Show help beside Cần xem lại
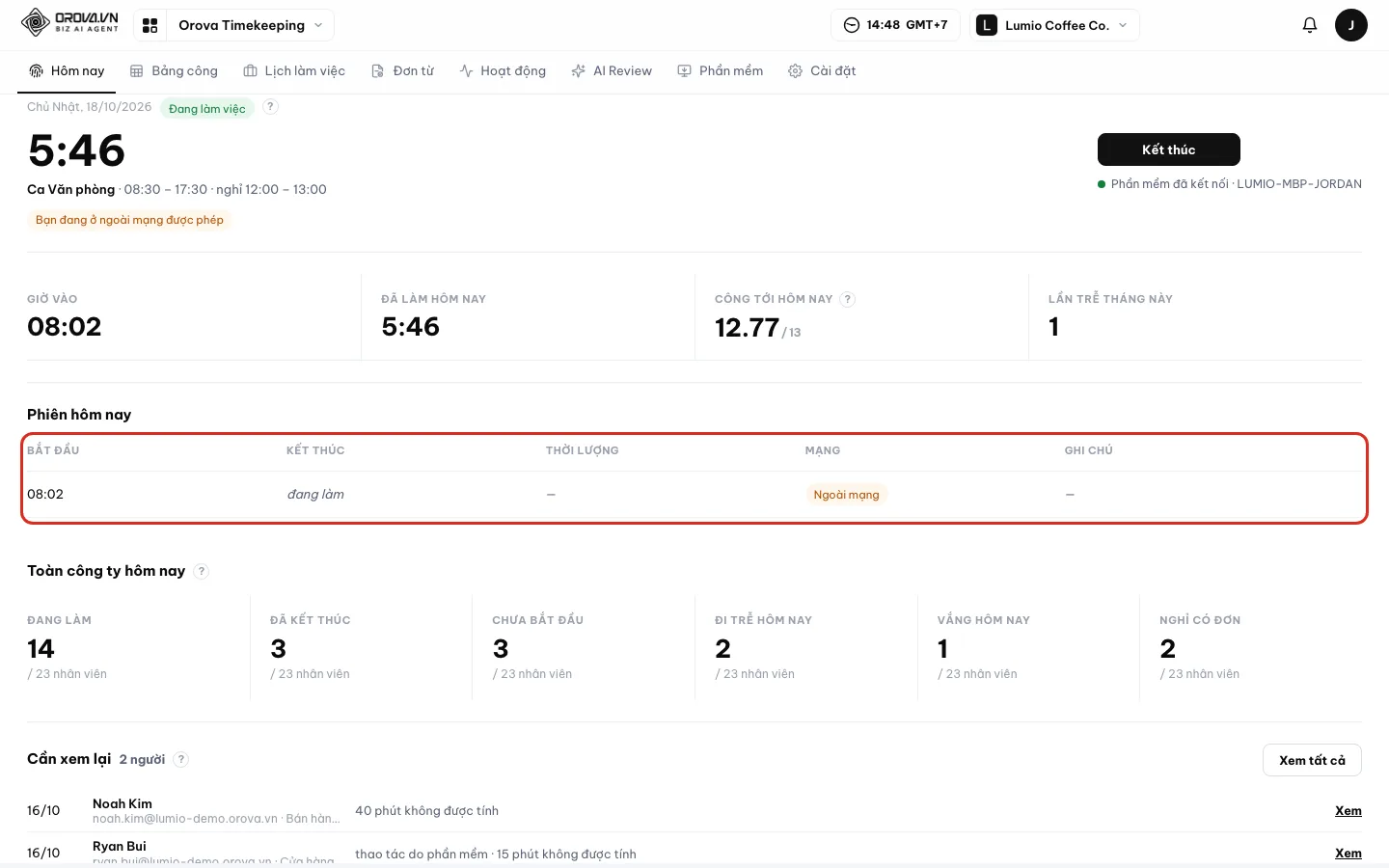This screenshot has width=1389, height=868. click(x=181, y=759)
